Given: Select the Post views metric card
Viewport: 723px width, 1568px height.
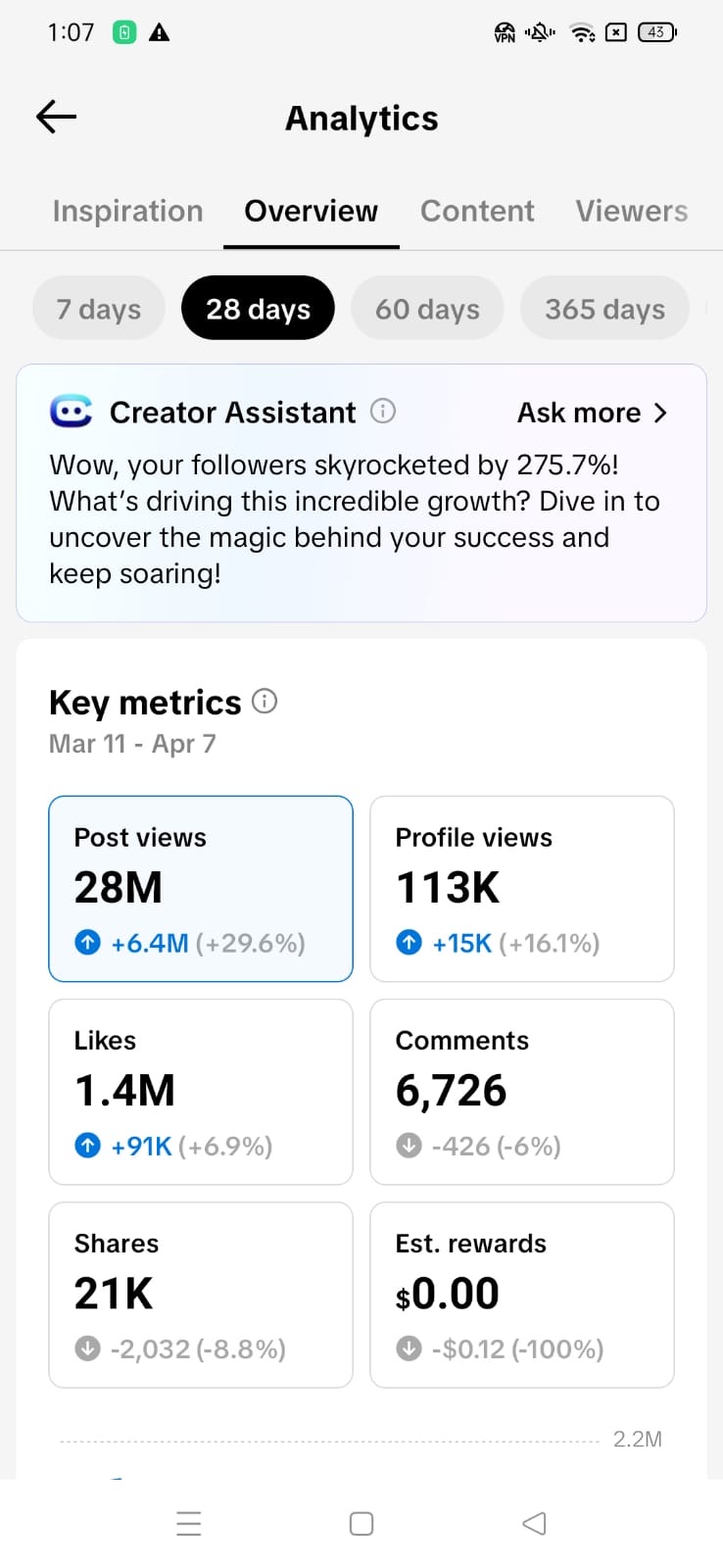Looking at the screenshot, I should click(201, 888).
